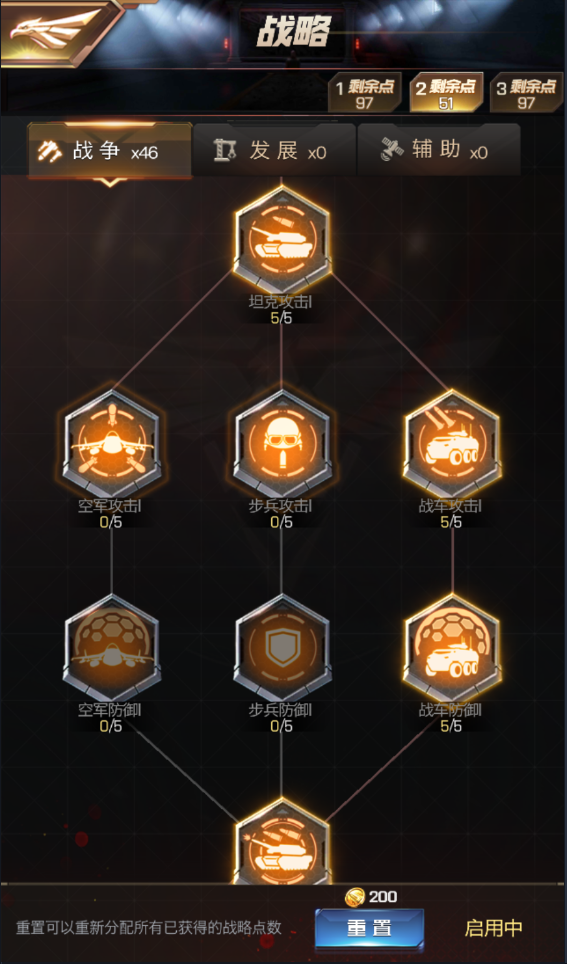Select the bottom tank firing skill node
Screen dimensions: 567x964
click(x=282, y=842)
